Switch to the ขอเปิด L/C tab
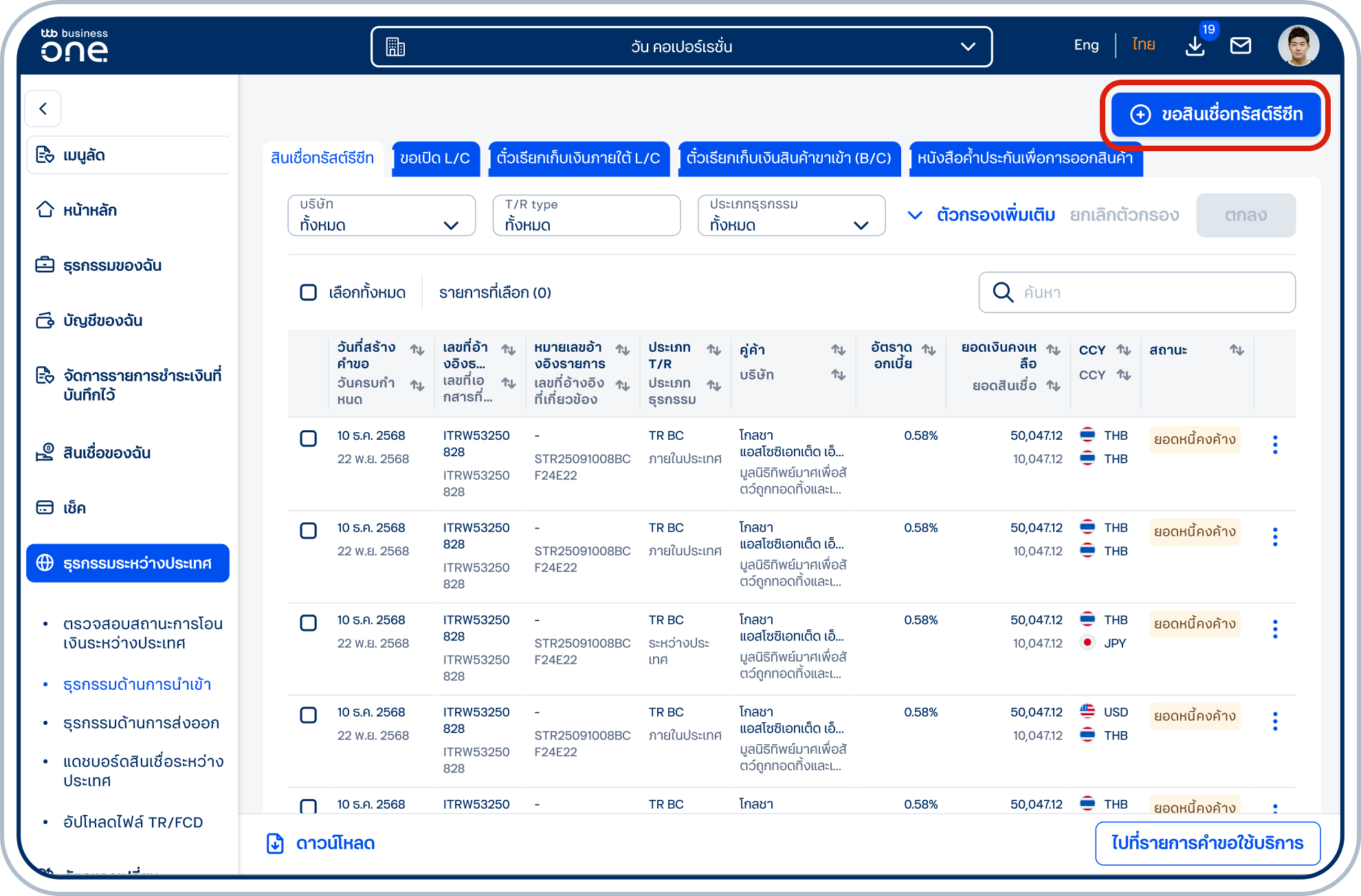This screenshot has height=896, width=1361. (x=435, y=158)
